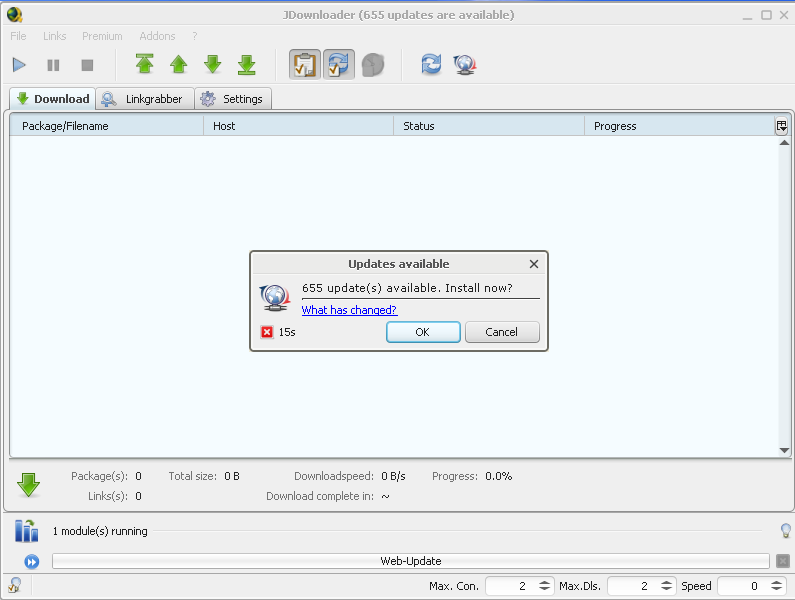Click the scrollbar down arrow in the download list

point(784,450)
